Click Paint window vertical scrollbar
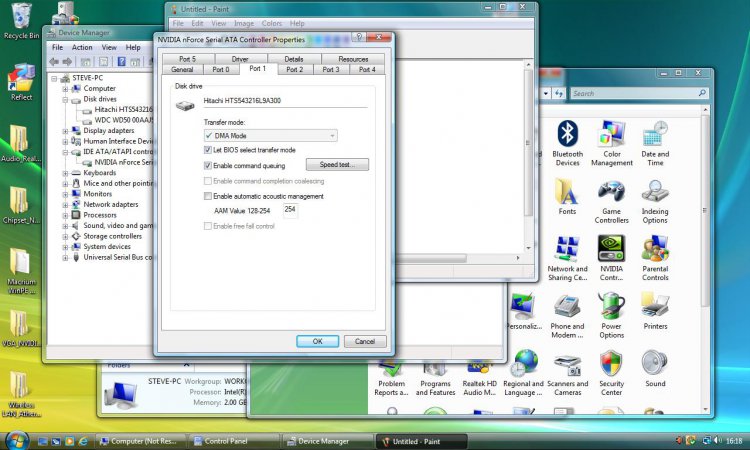 [529, 156]
